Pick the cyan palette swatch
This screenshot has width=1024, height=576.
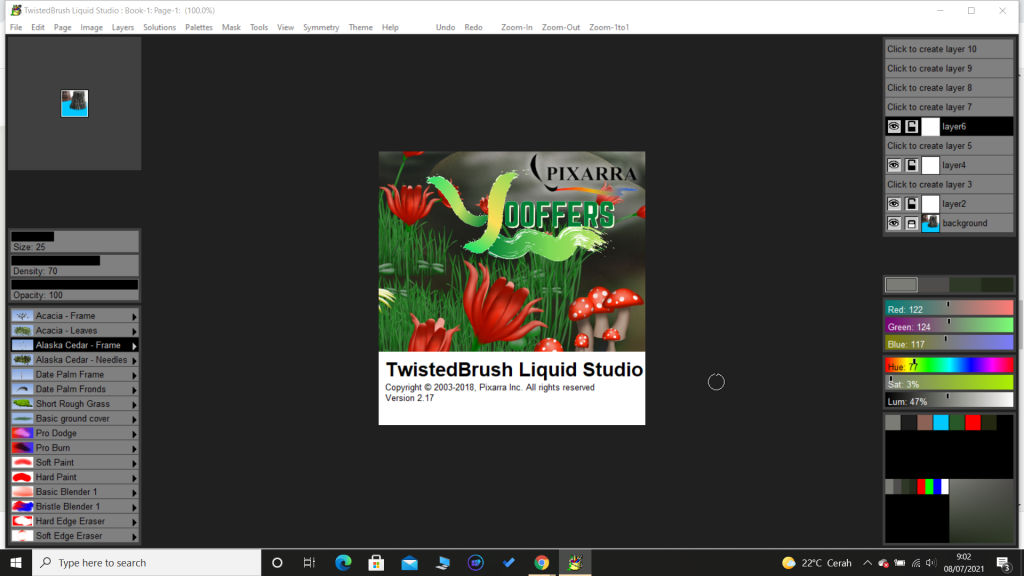(x=940, y=423)
